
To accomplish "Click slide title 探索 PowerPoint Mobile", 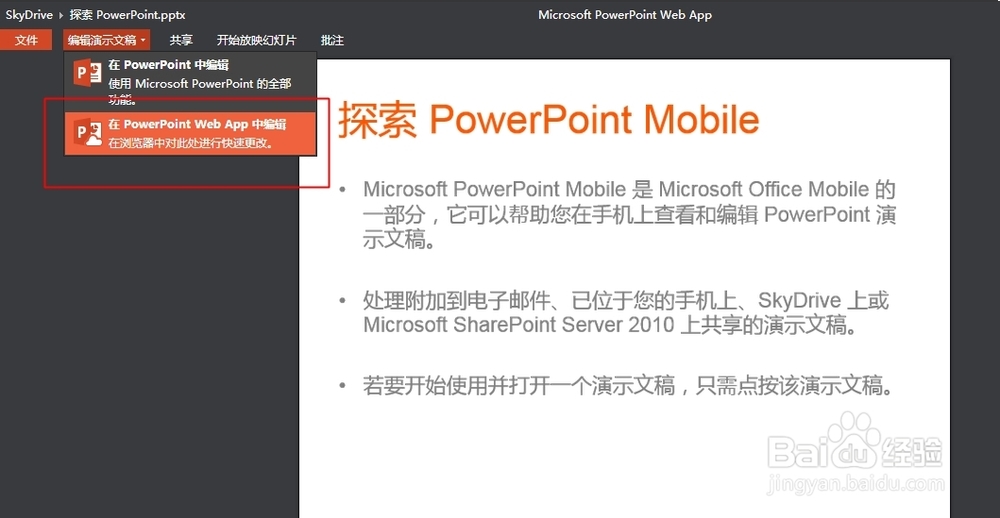I will click(548, 119).
